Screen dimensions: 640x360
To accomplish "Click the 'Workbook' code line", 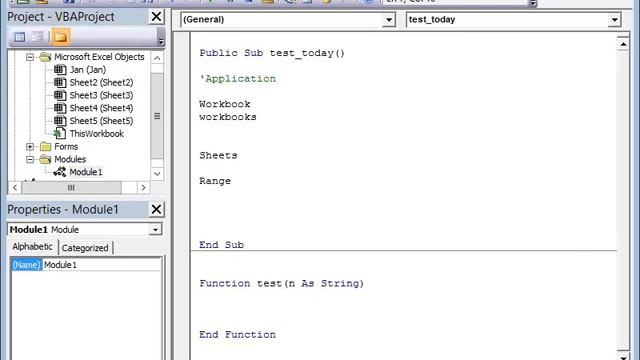I will [x=225, y=104].
